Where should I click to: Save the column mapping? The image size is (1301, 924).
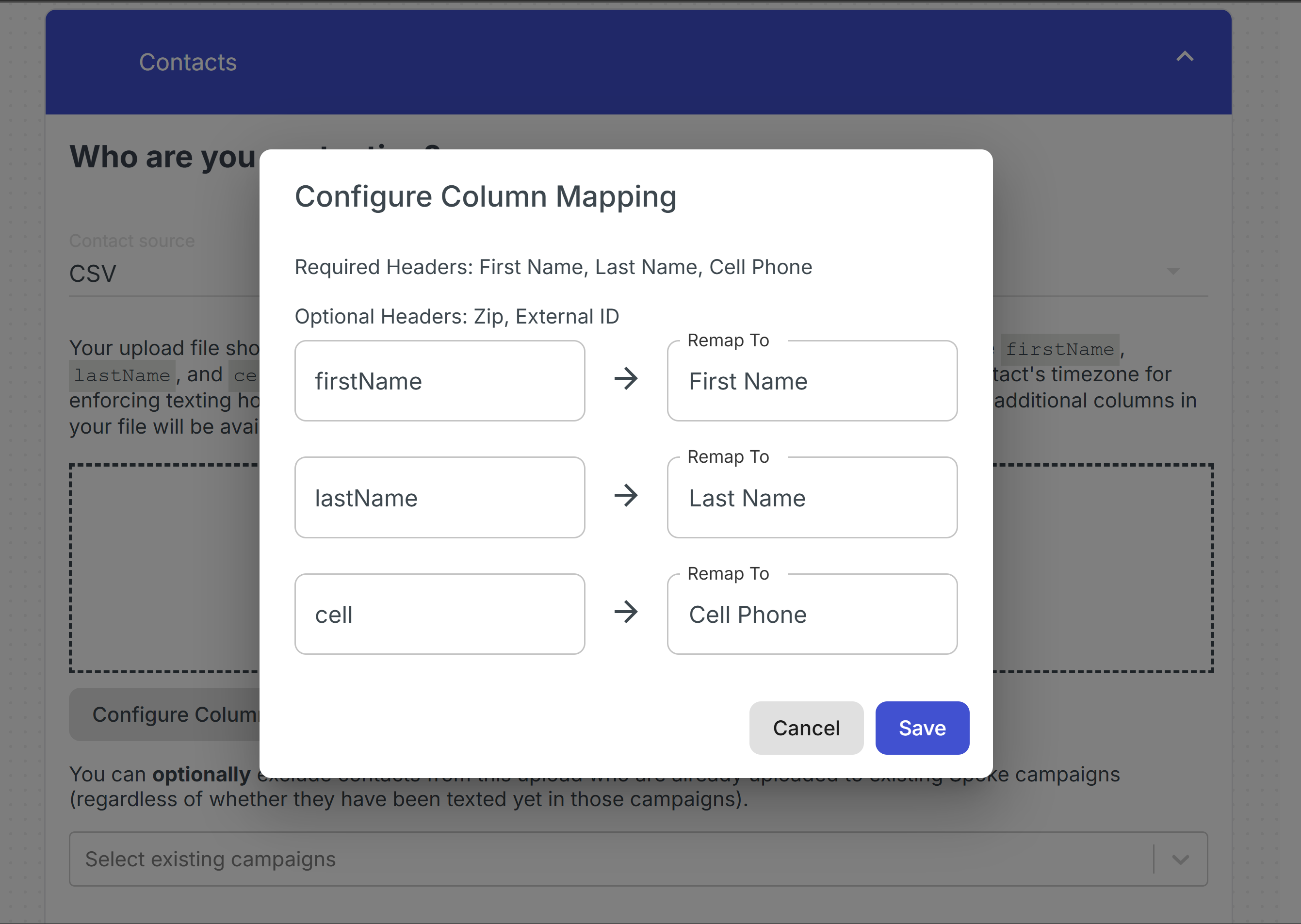point(922,728)
